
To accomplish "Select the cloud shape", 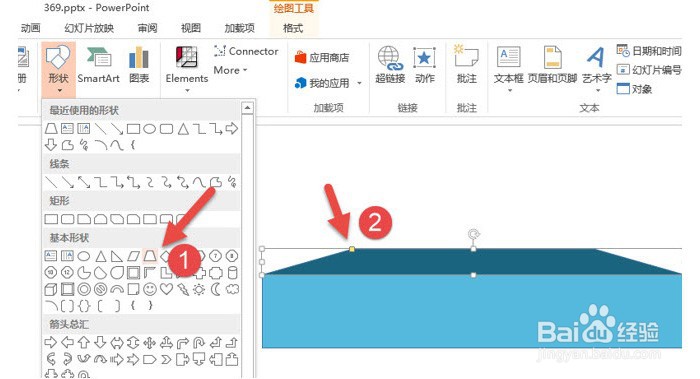I will point(232,289).
